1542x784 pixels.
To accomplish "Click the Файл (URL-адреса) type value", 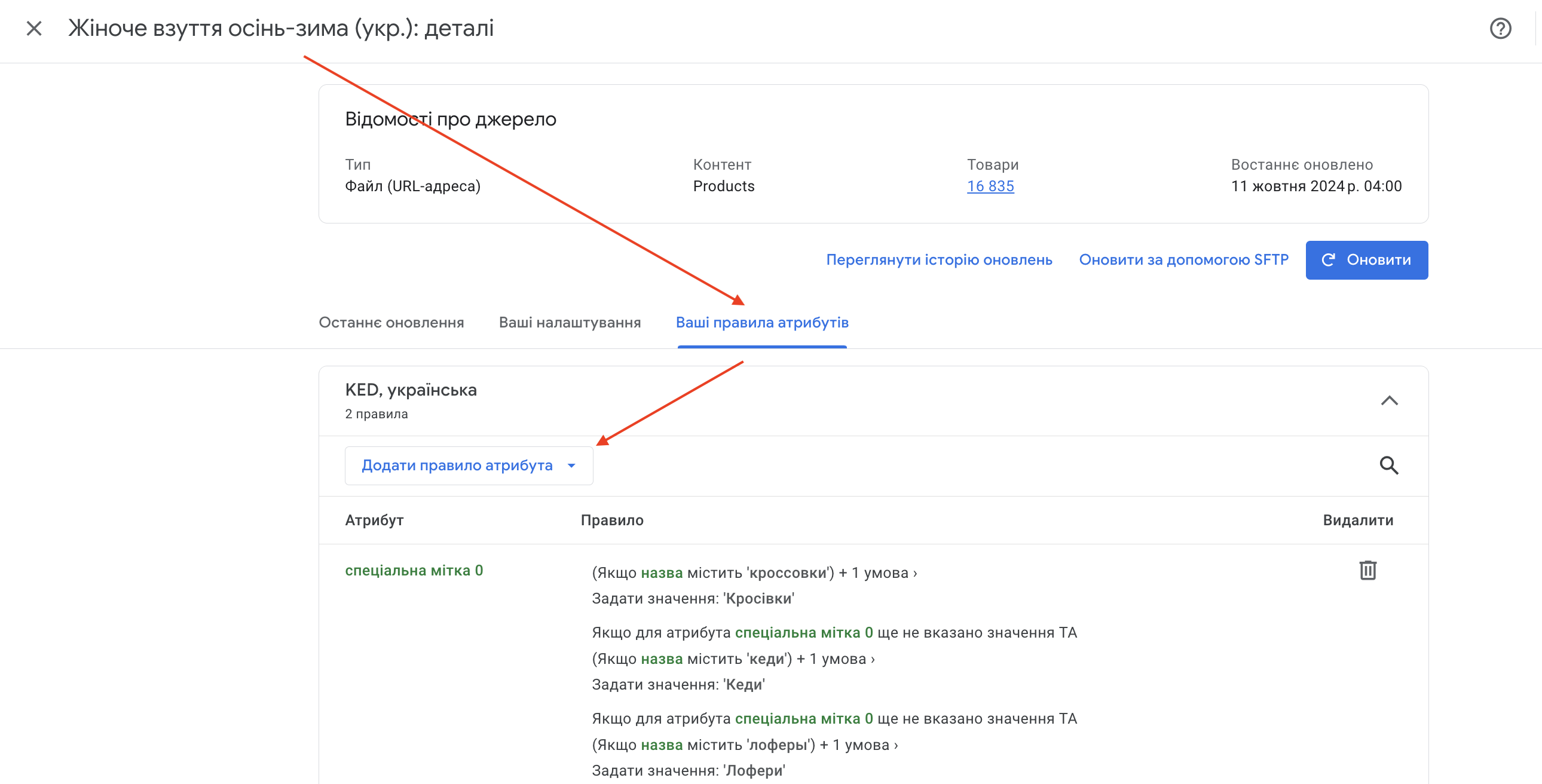I will 412,186.
